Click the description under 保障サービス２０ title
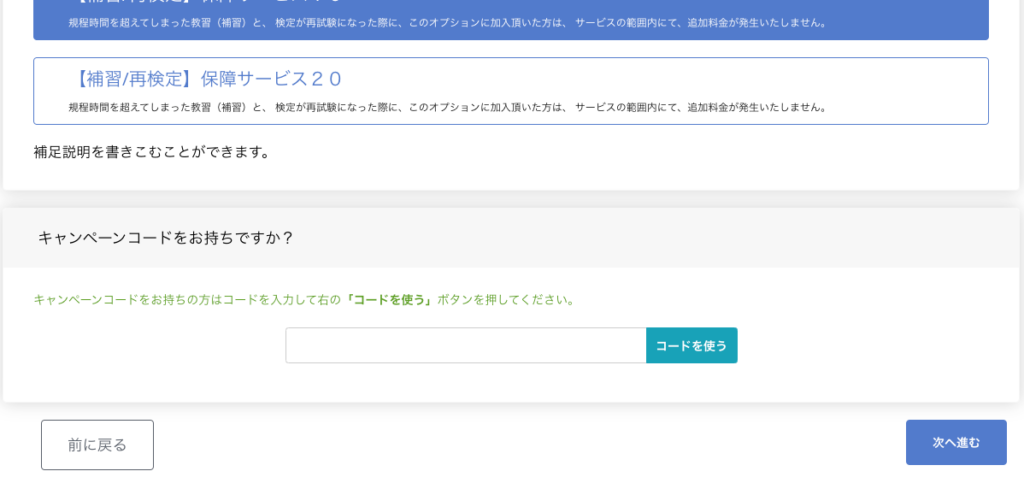This screenshot has height=483, width=1024. click(x=447, y=107)
